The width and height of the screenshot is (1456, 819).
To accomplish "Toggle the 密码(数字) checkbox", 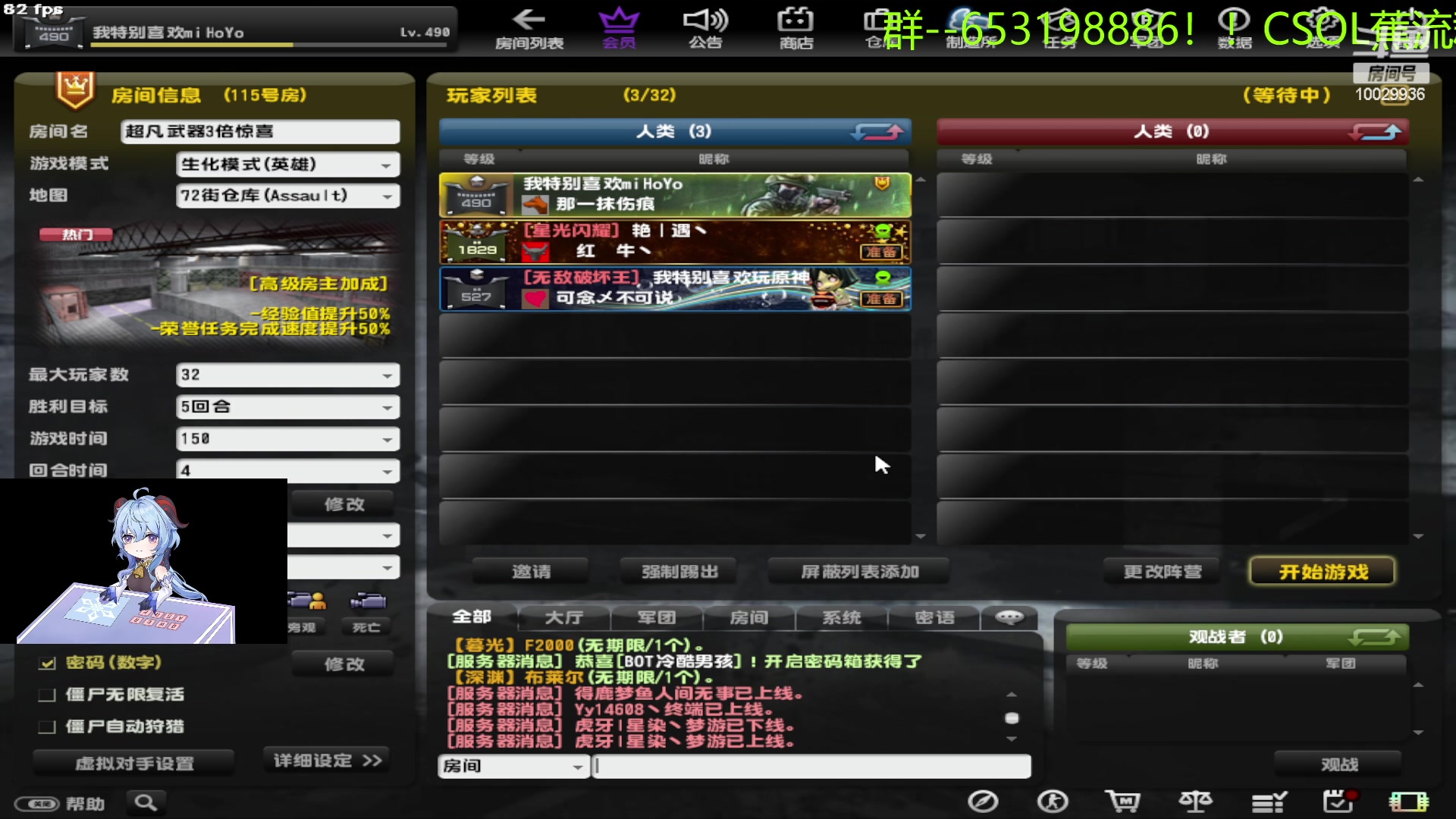I will 47,663.
